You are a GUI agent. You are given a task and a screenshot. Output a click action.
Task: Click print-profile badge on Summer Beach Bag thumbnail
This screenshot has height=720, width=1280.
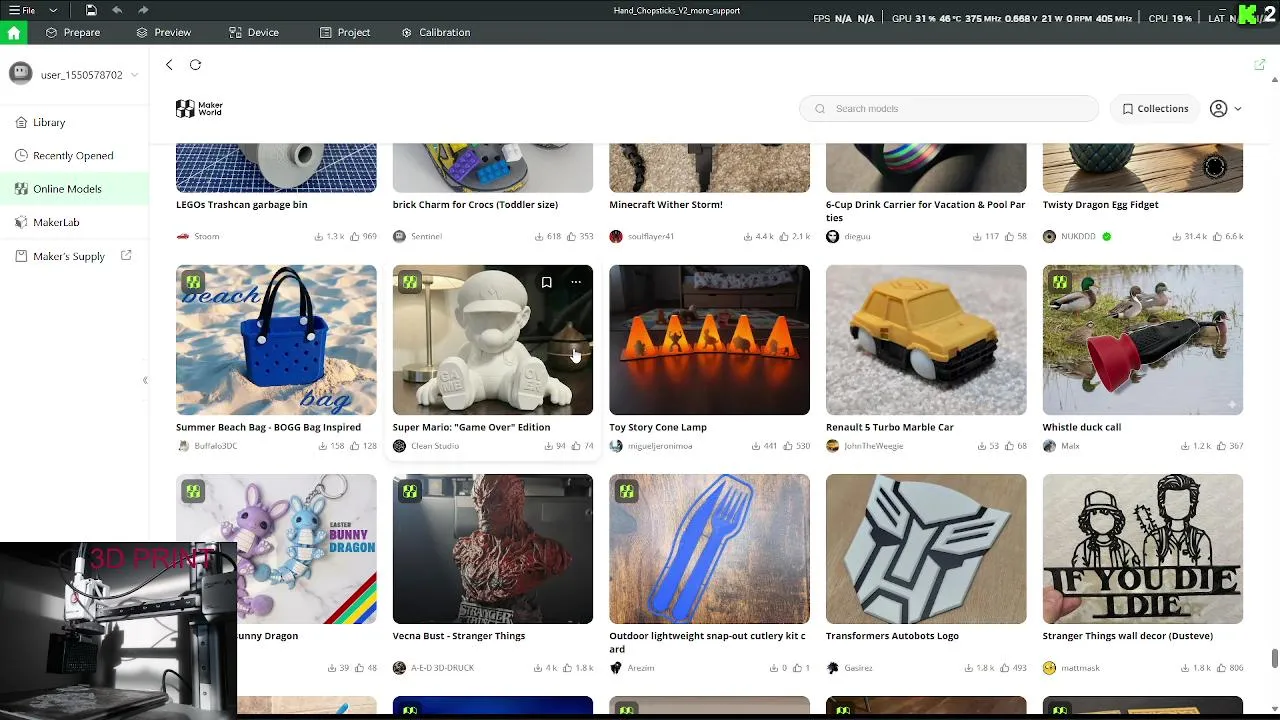[193, 282]
